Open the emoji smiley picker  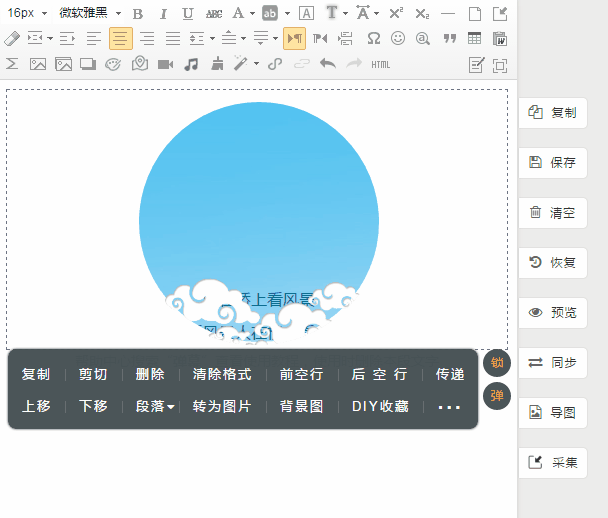pyautogui.click(x=398, y=38)
